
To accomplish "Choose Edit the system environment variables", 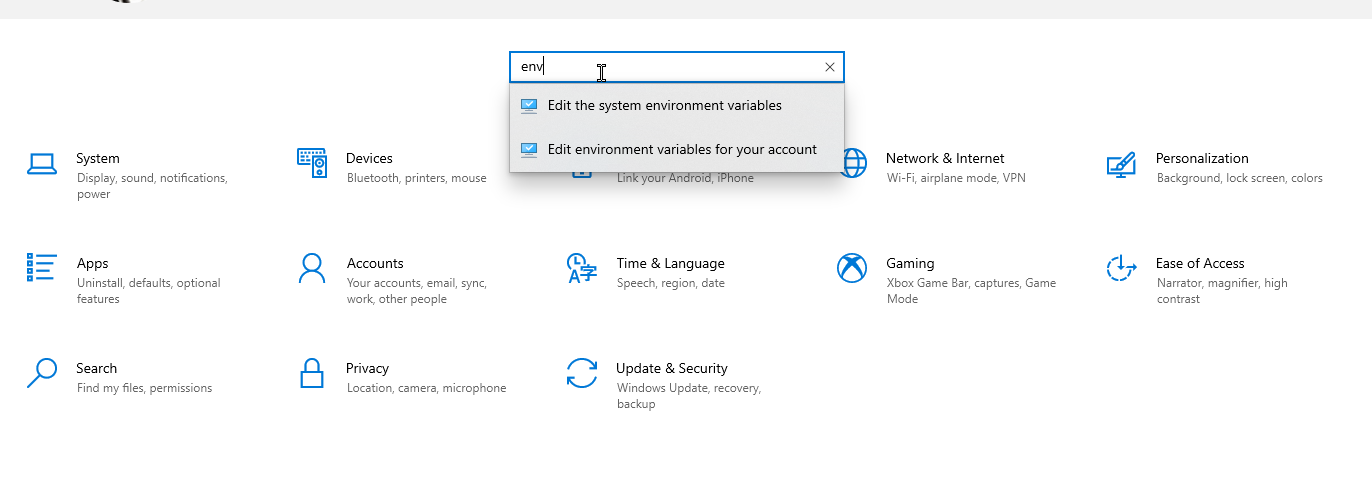I will tap(677, 105).
